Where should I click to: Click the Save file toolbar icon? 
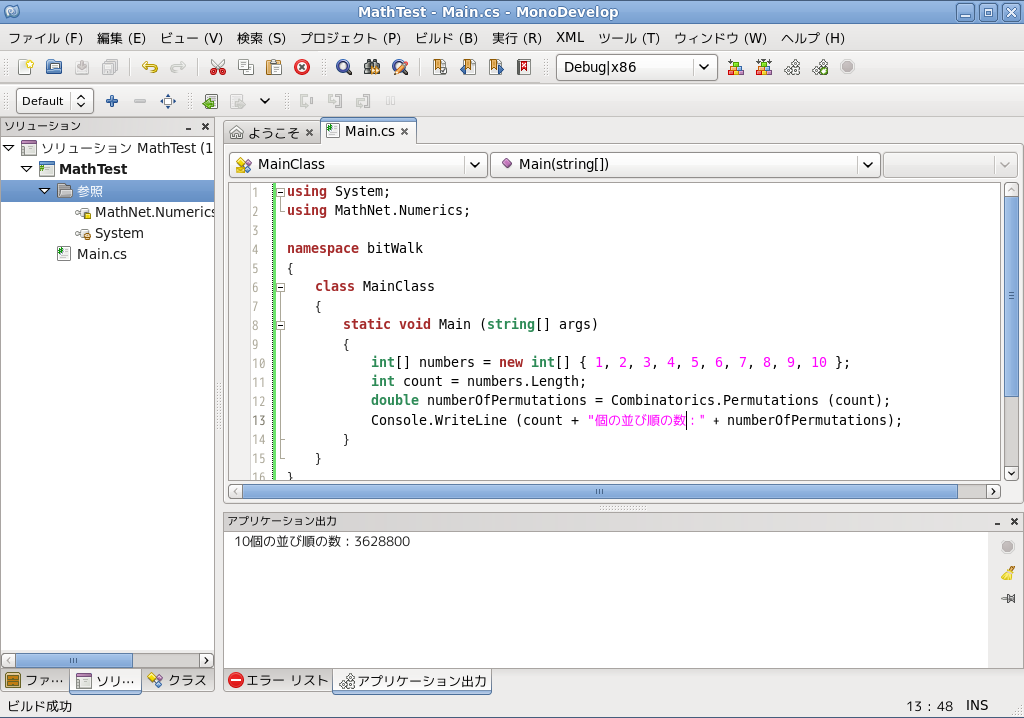click(x=82, y=67)
